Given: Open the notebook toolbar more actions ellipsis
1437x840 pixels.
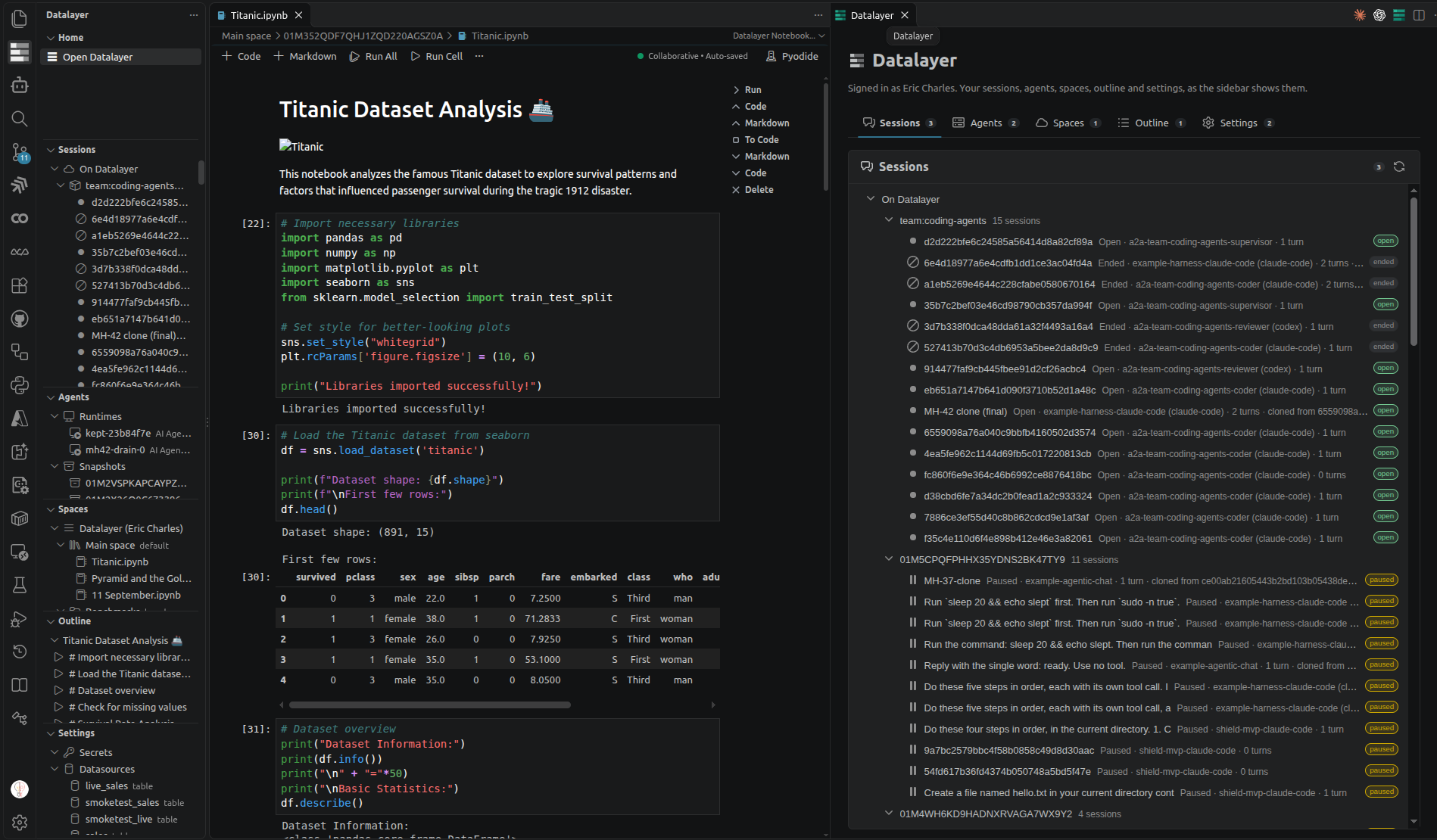Looking at the screenshot, I should pos(479,56).
